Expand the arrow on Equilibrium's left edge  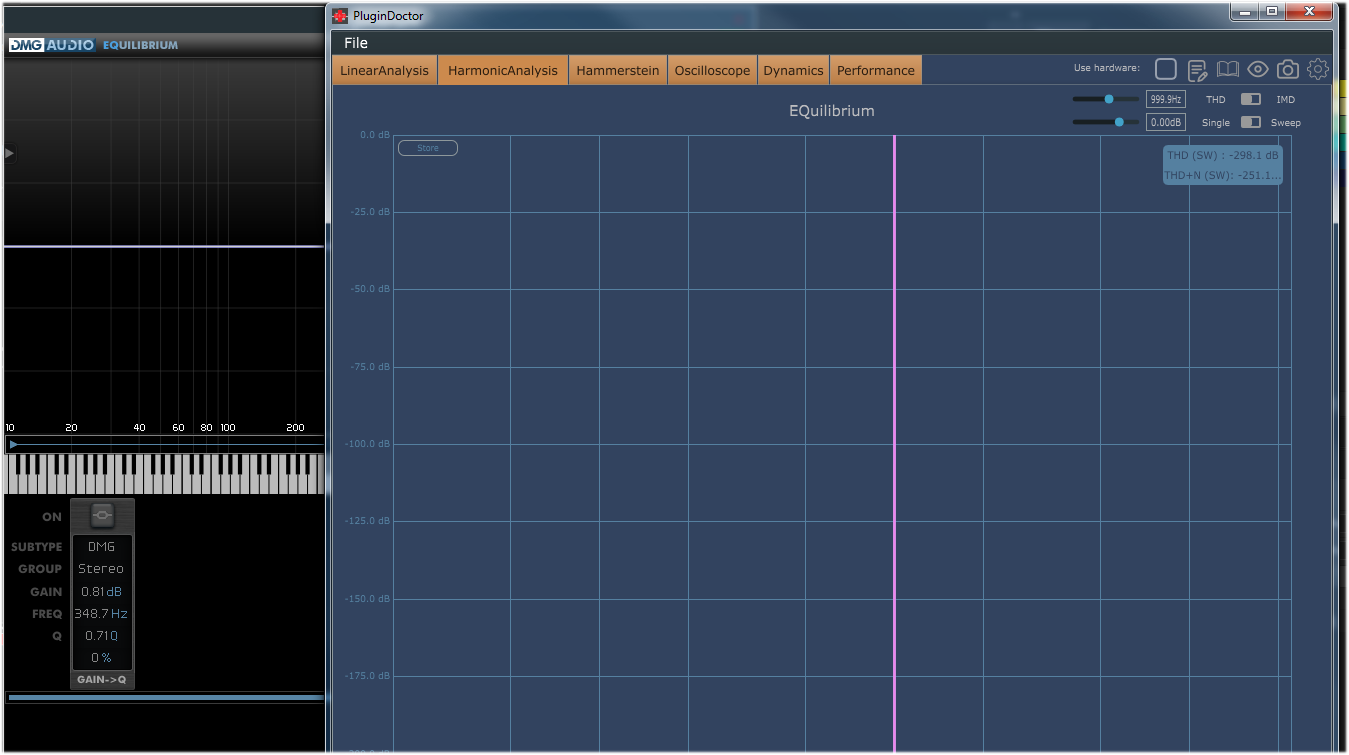(9, 153)
